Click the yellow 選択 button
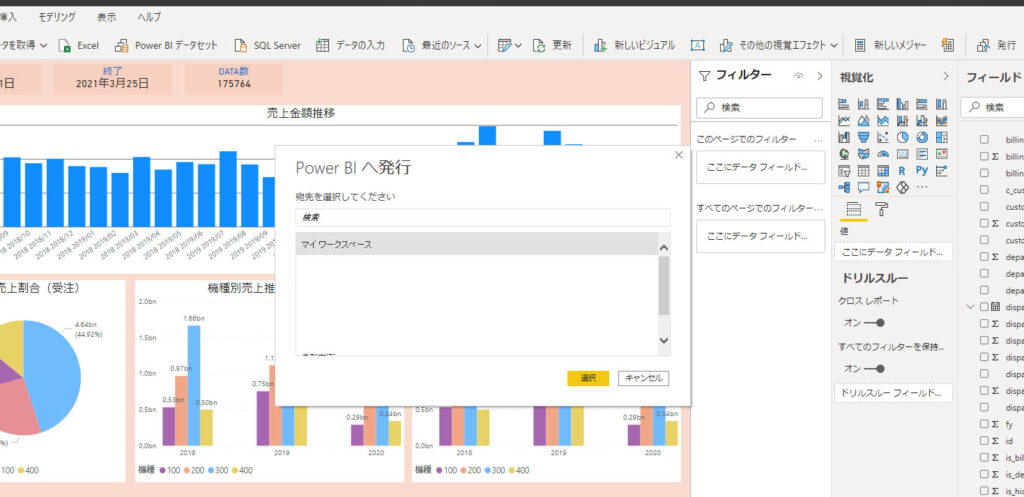The height and width of the screenshot is (497, 1024). 588,378
